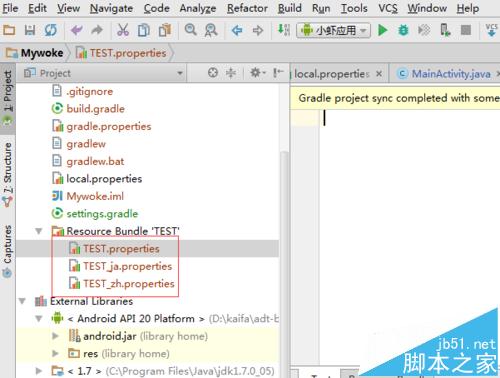Screen dimensions: 500x378
Task: Select .gitignore file in tree
Action: click(82, 91)
